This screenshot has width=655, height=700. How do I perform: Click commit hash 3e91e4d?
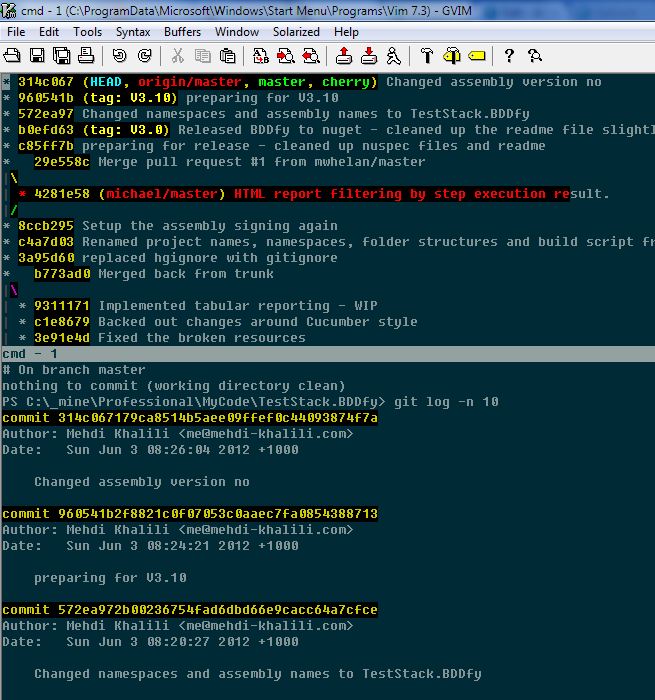62,338
